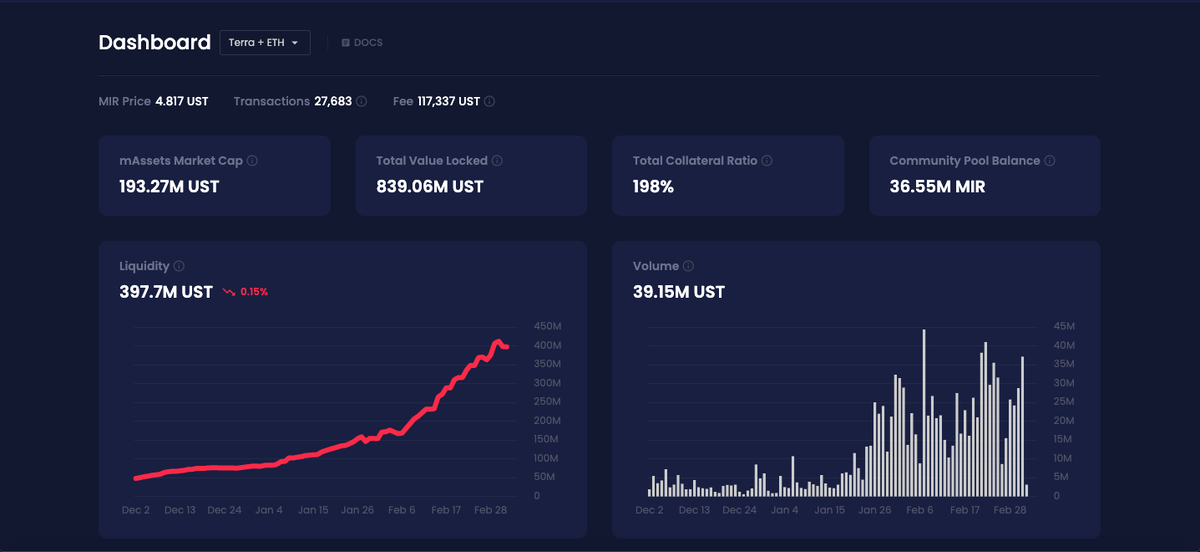This screenshot has height=552, width=1200.
Task: Click the peak of the red Liquidity line
Action: tap(497, 342)
